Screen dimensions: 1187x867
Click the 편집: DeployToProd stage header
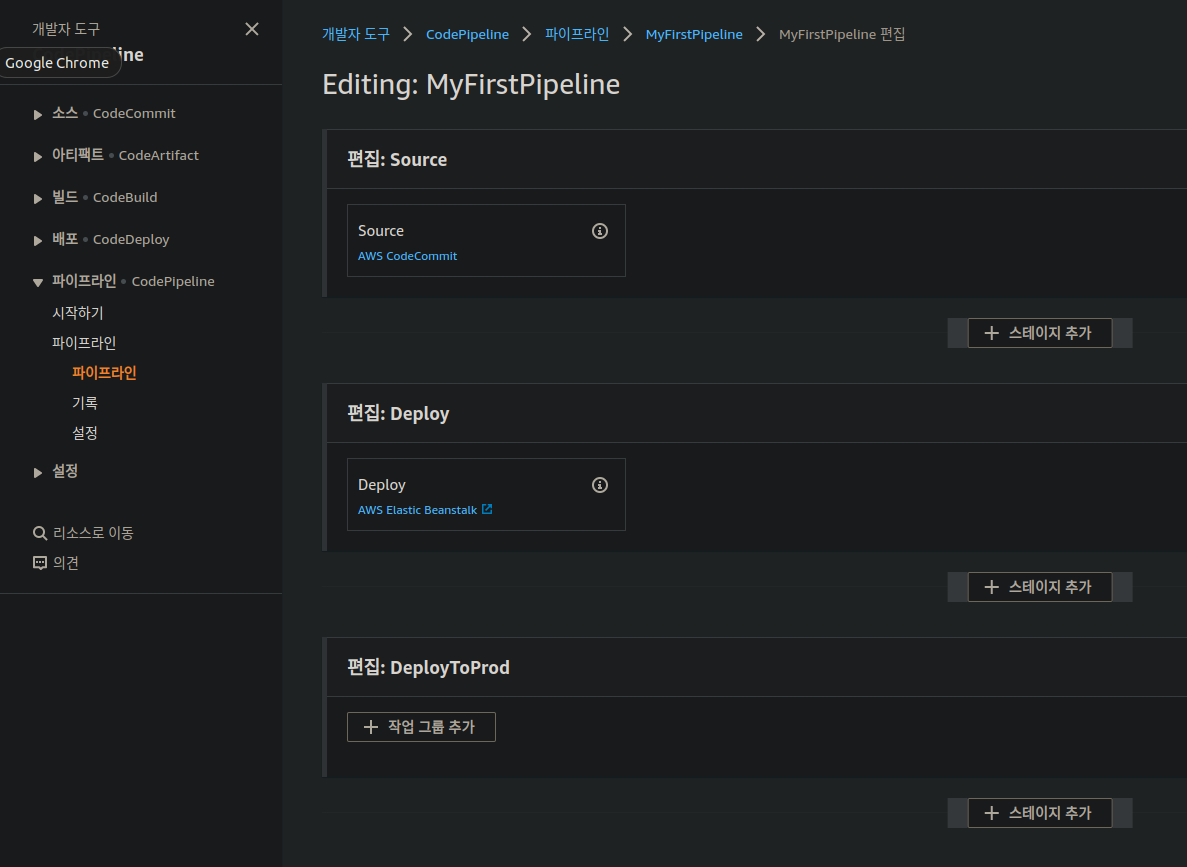(x=428, y=667)
